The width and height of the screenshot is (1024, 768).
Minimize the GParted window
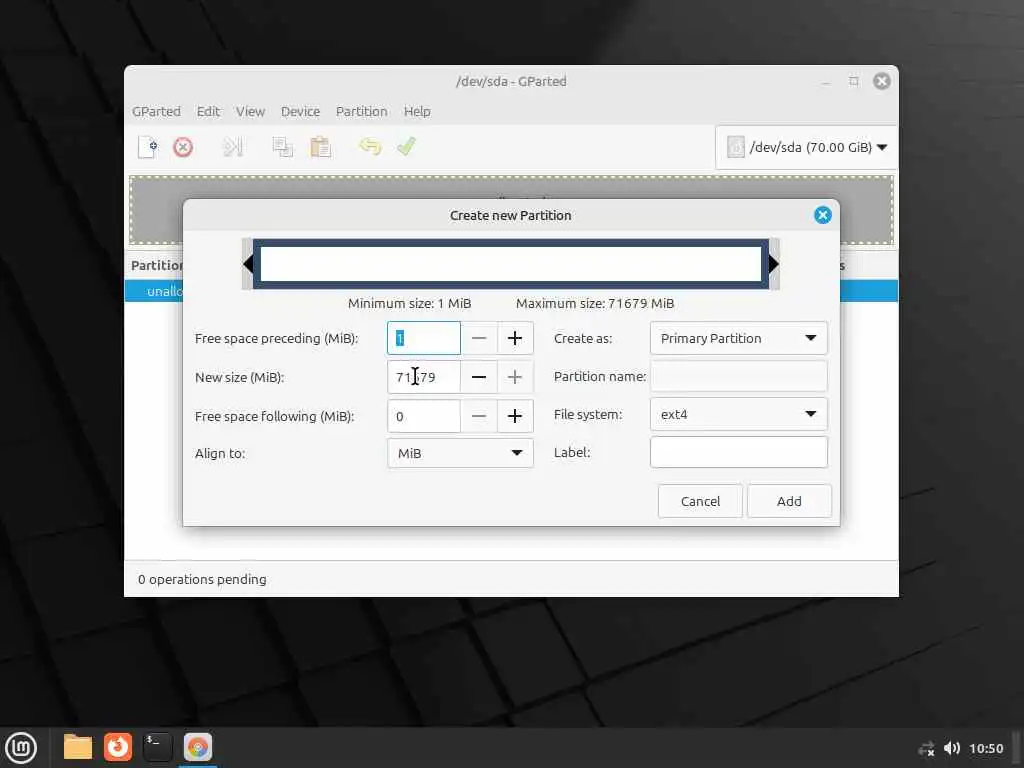pos(826,82)
